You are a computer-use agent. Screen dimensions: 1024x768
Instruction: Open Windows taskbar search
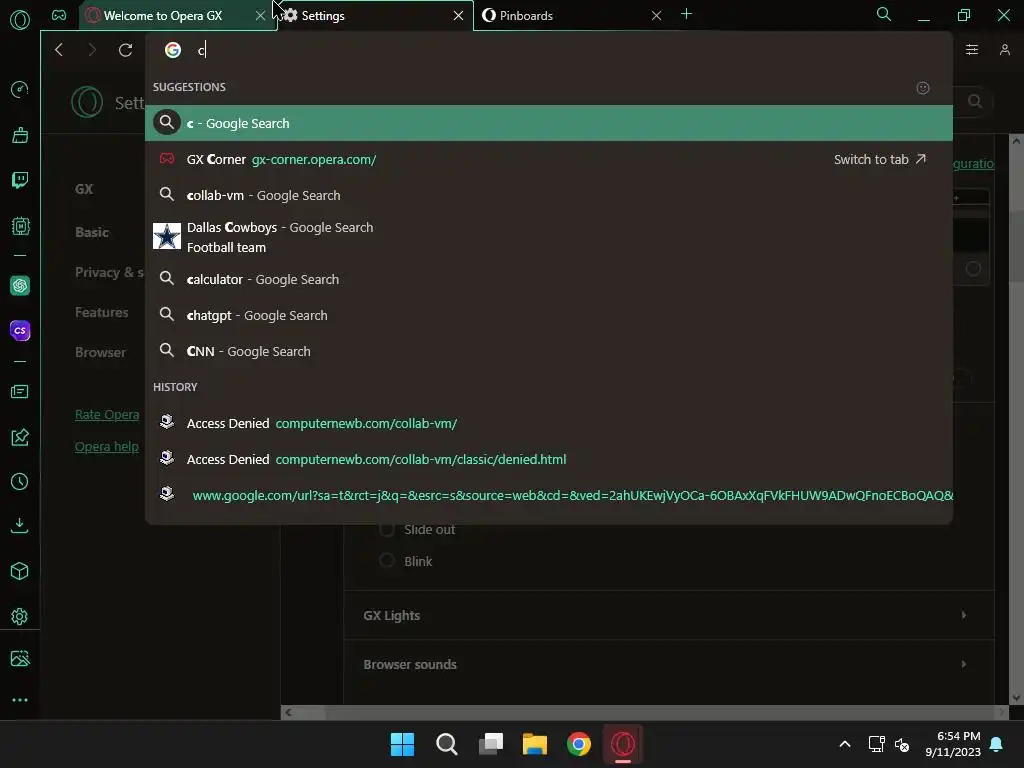pyautogui.click(x=447, y=744)
